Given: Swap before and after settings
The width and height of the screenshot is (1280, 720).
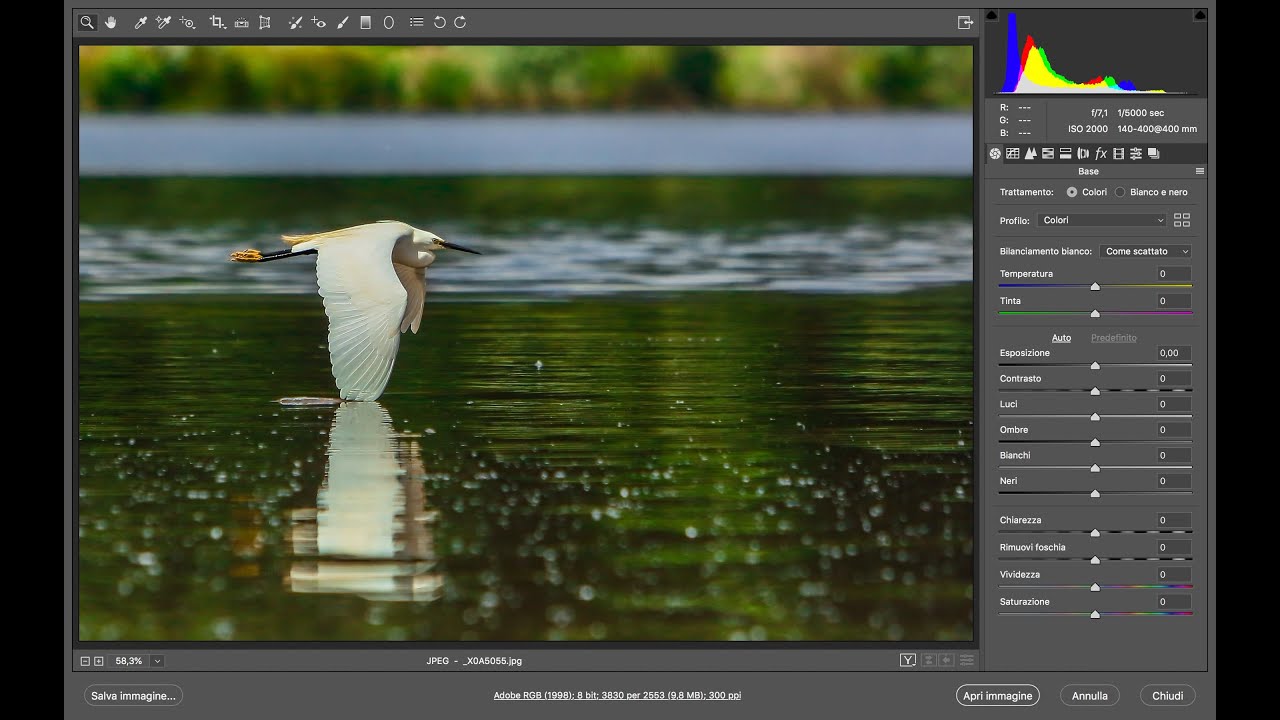Looking at the screenshot, I should (x=928, y=660).
